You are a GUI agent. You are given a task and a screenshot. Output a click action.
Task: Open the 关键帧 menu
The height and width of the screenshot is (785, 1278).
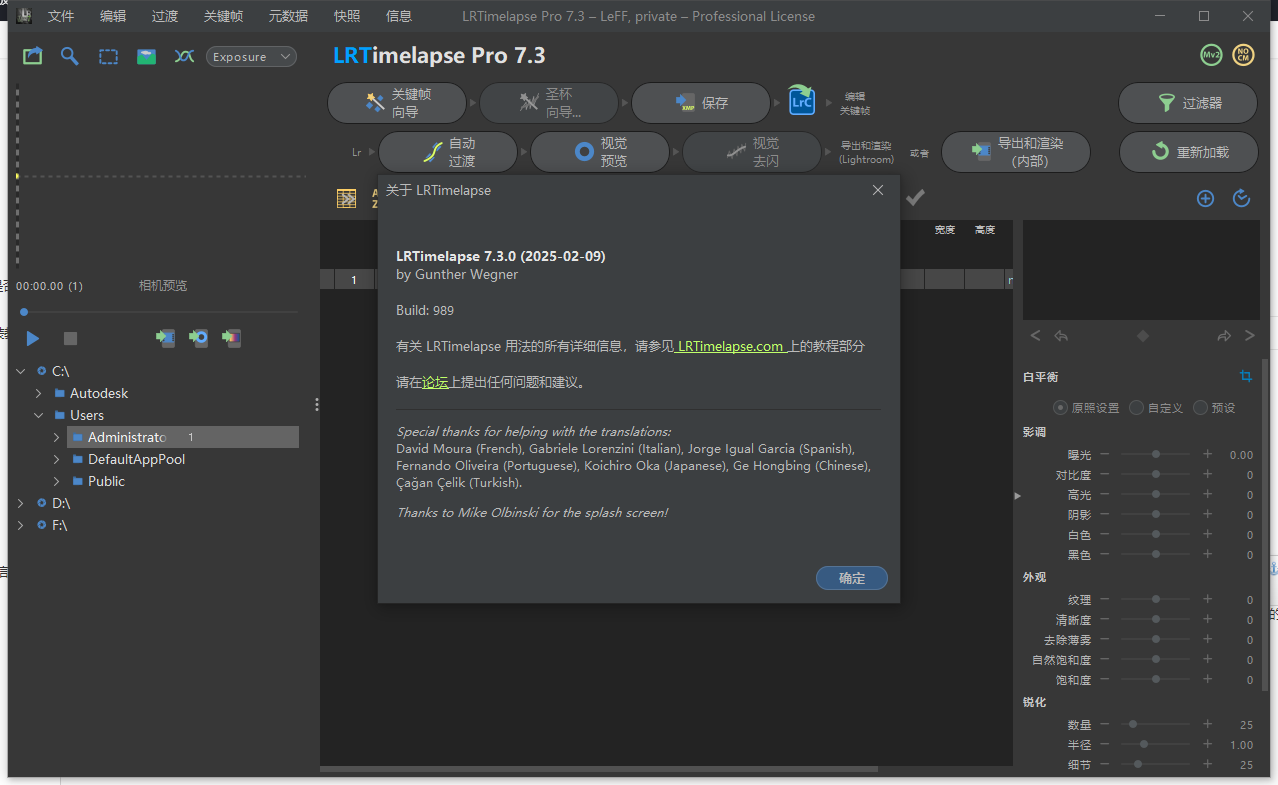[223, 16]
